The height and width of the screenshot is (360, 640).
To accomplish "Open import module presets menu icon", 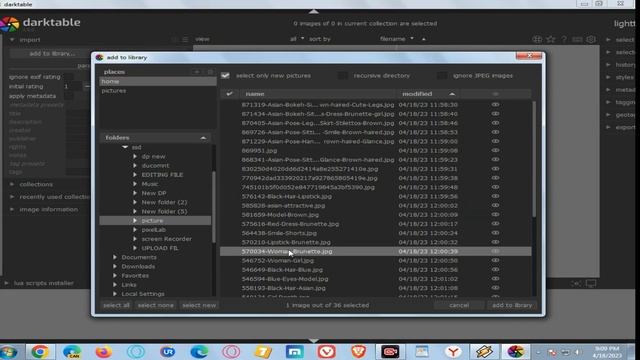I will click(185, 40).
